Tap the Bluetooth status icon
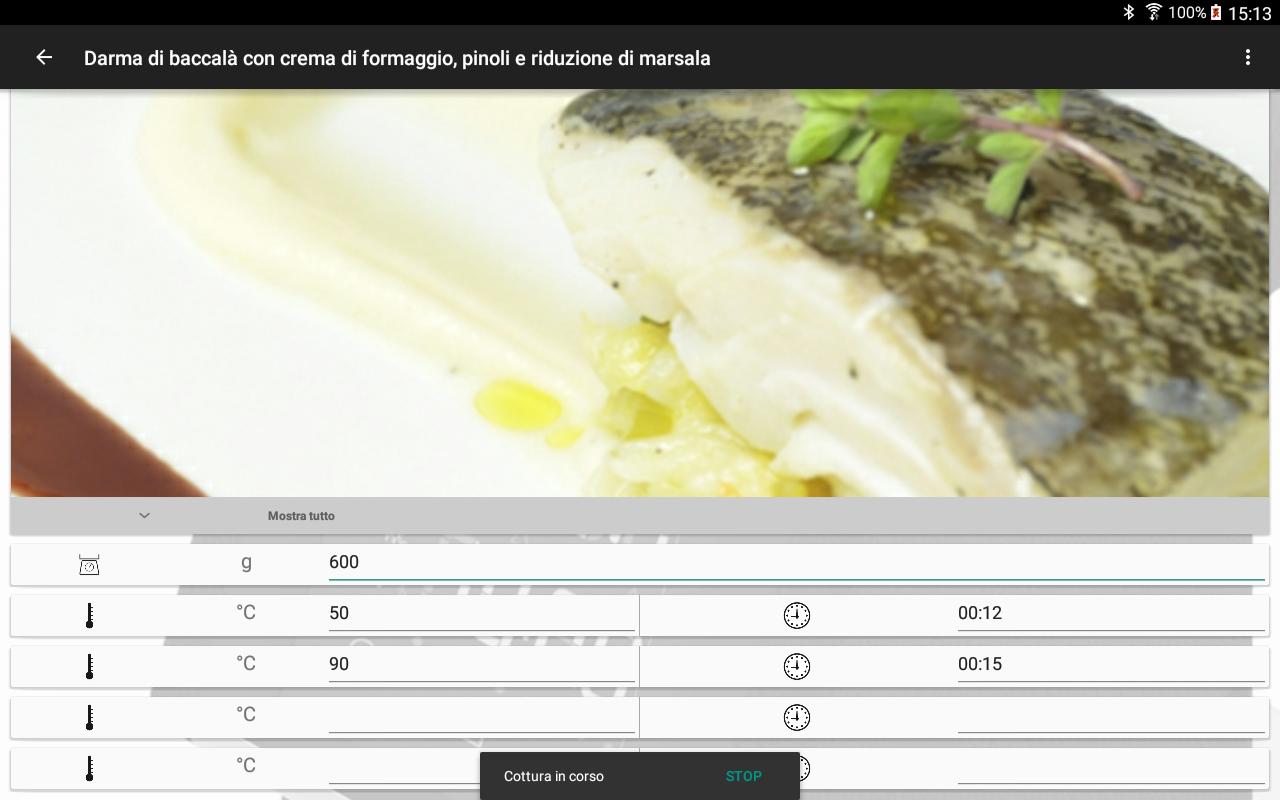Screen dimensions: 1280x800 coord(1128,12)
